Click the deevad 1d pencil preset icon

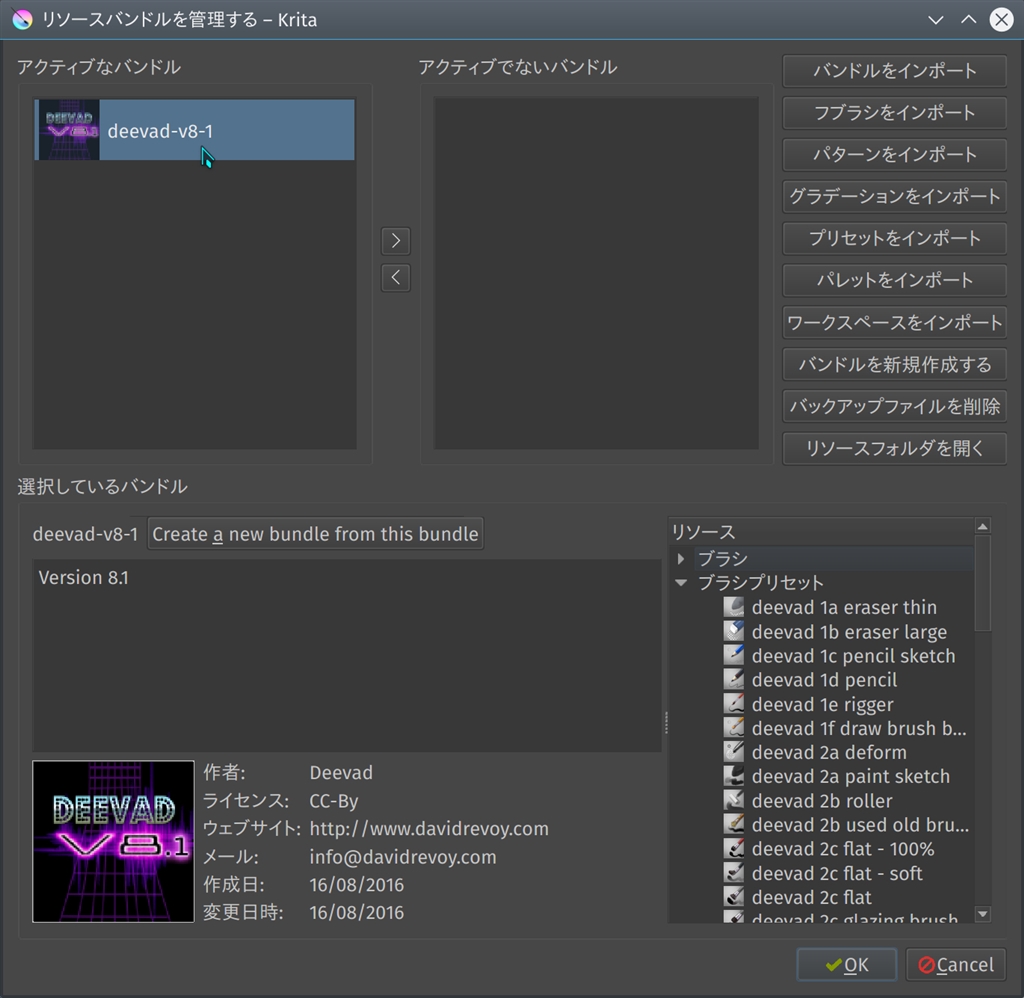[733, 680]
